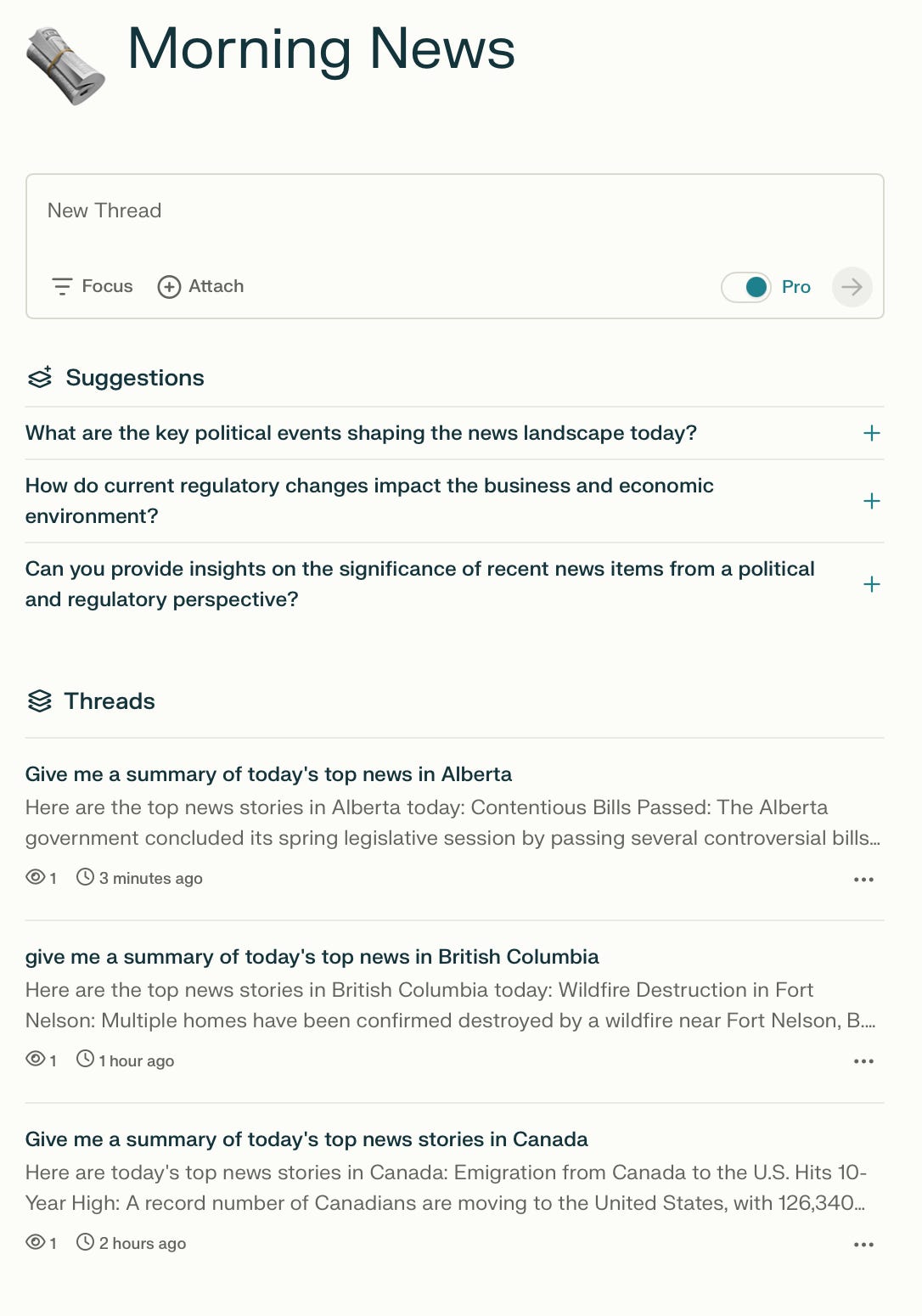Click the Suggestions stack sparkle icon
This screenshot has width=922, height=1316.
point(40,377)
